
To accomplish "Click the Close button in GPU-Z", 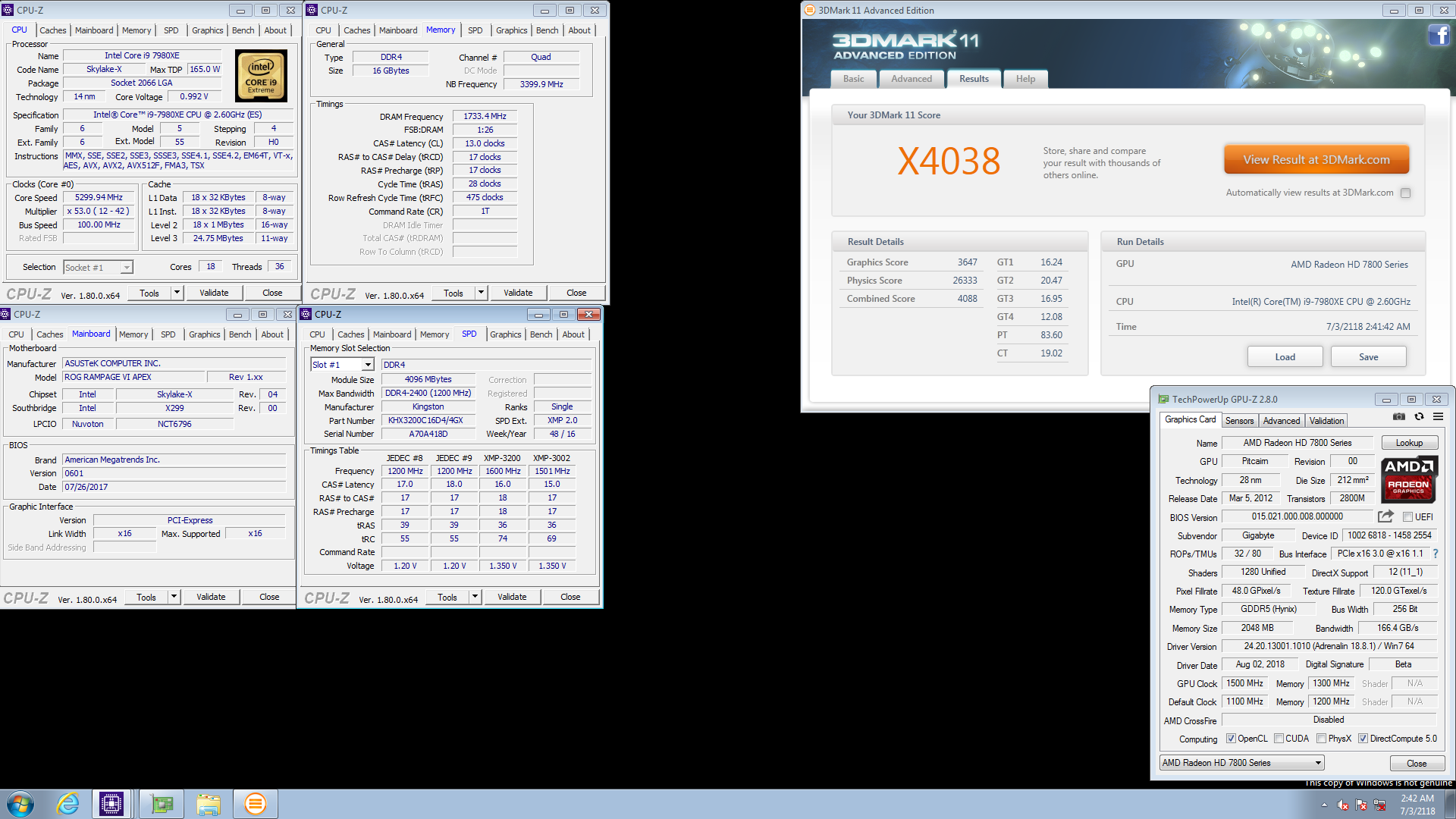I will tap(1417, 764).
